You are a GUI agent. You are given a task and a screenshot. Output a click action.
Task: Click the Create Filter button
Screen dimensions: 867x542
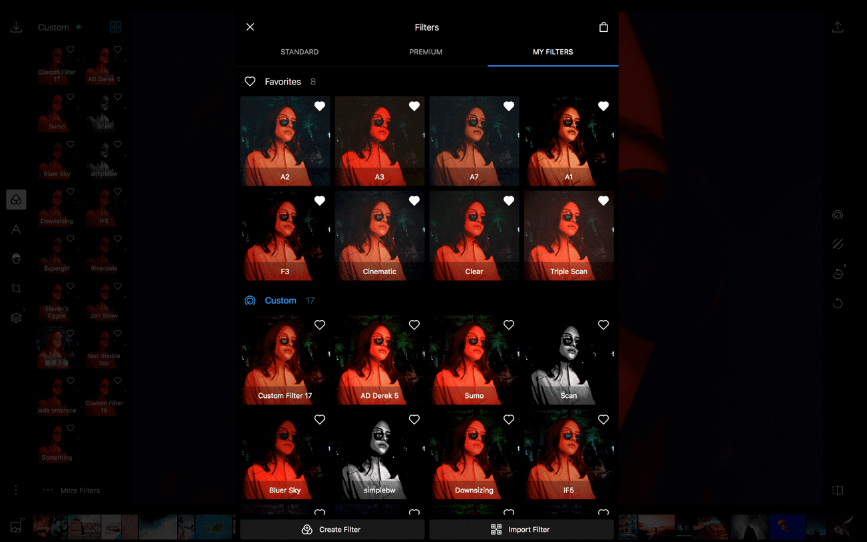coord(332,529)
